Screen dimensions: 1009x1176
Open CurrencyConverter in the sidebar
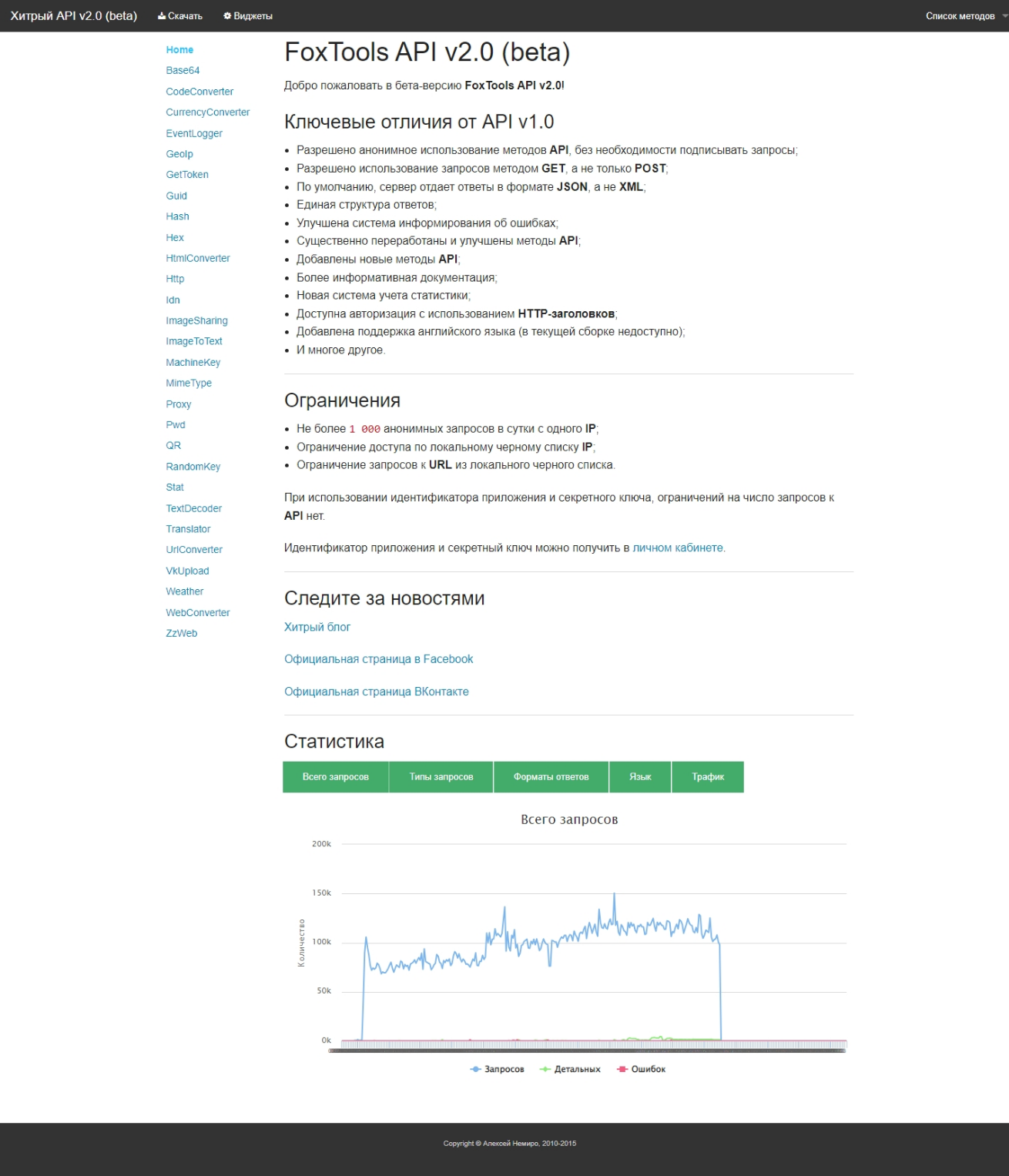(x=208, y=112)
